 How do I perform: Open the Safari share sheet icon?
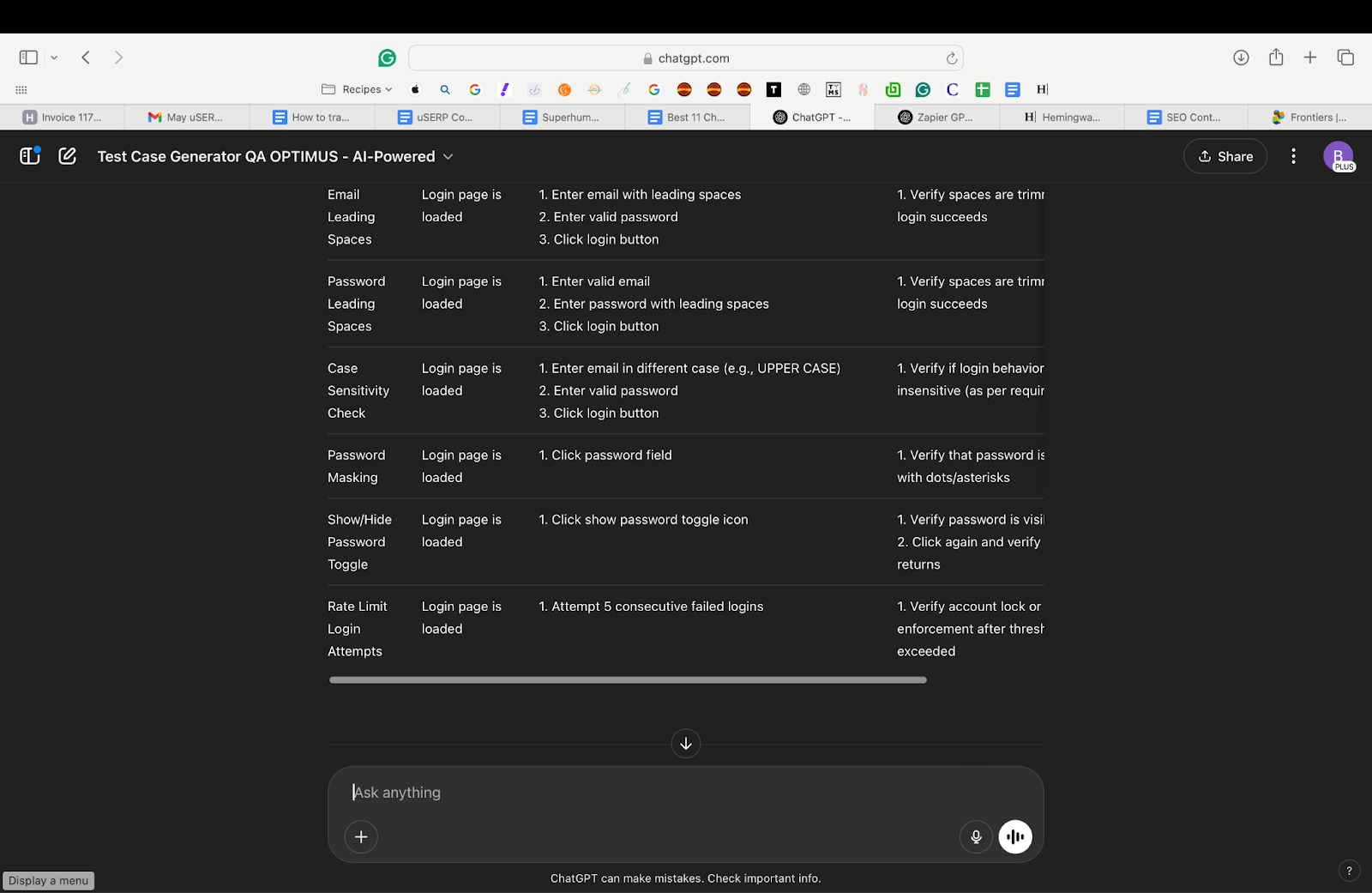click(x=1276, y=57)
